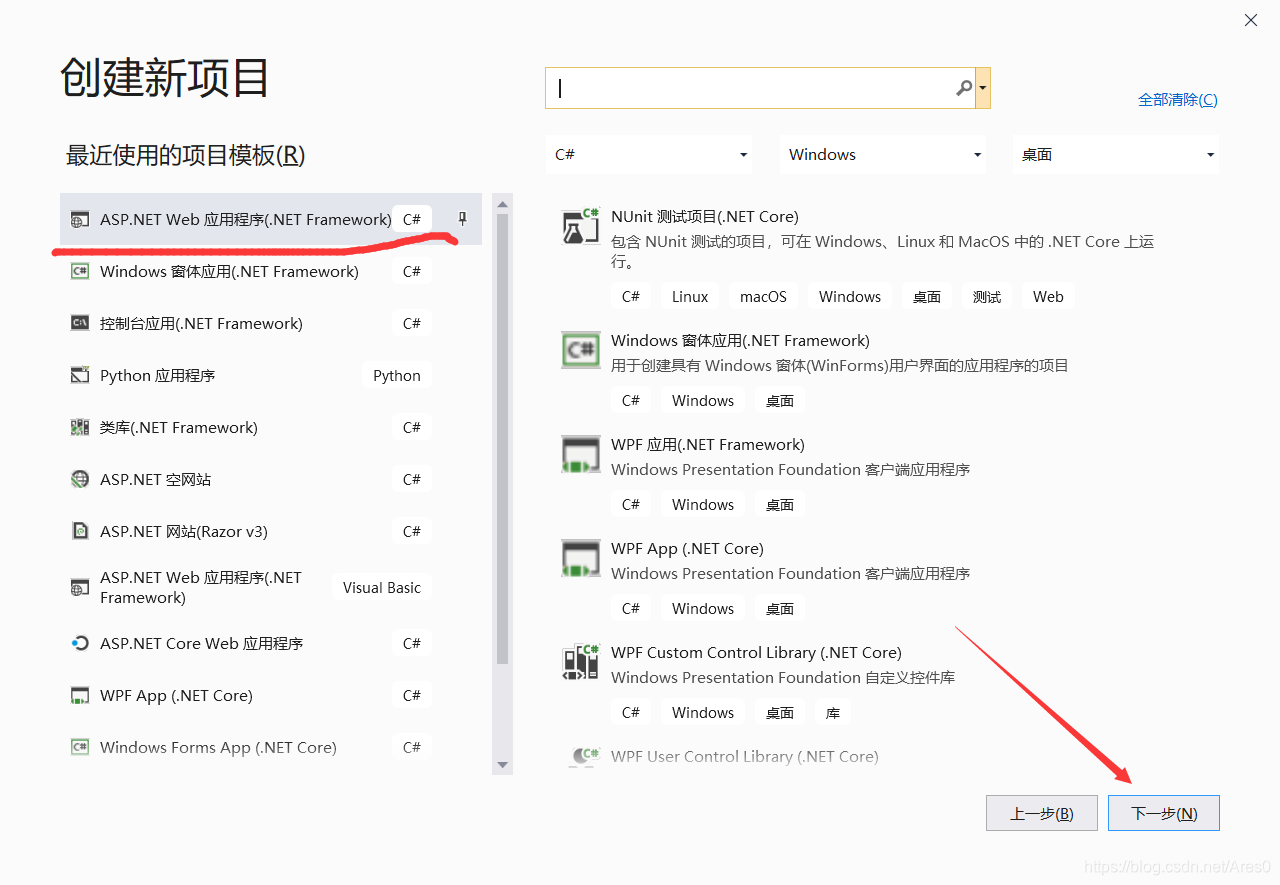
Task: Click inside the template search field
Action: (x=750, y=88)
